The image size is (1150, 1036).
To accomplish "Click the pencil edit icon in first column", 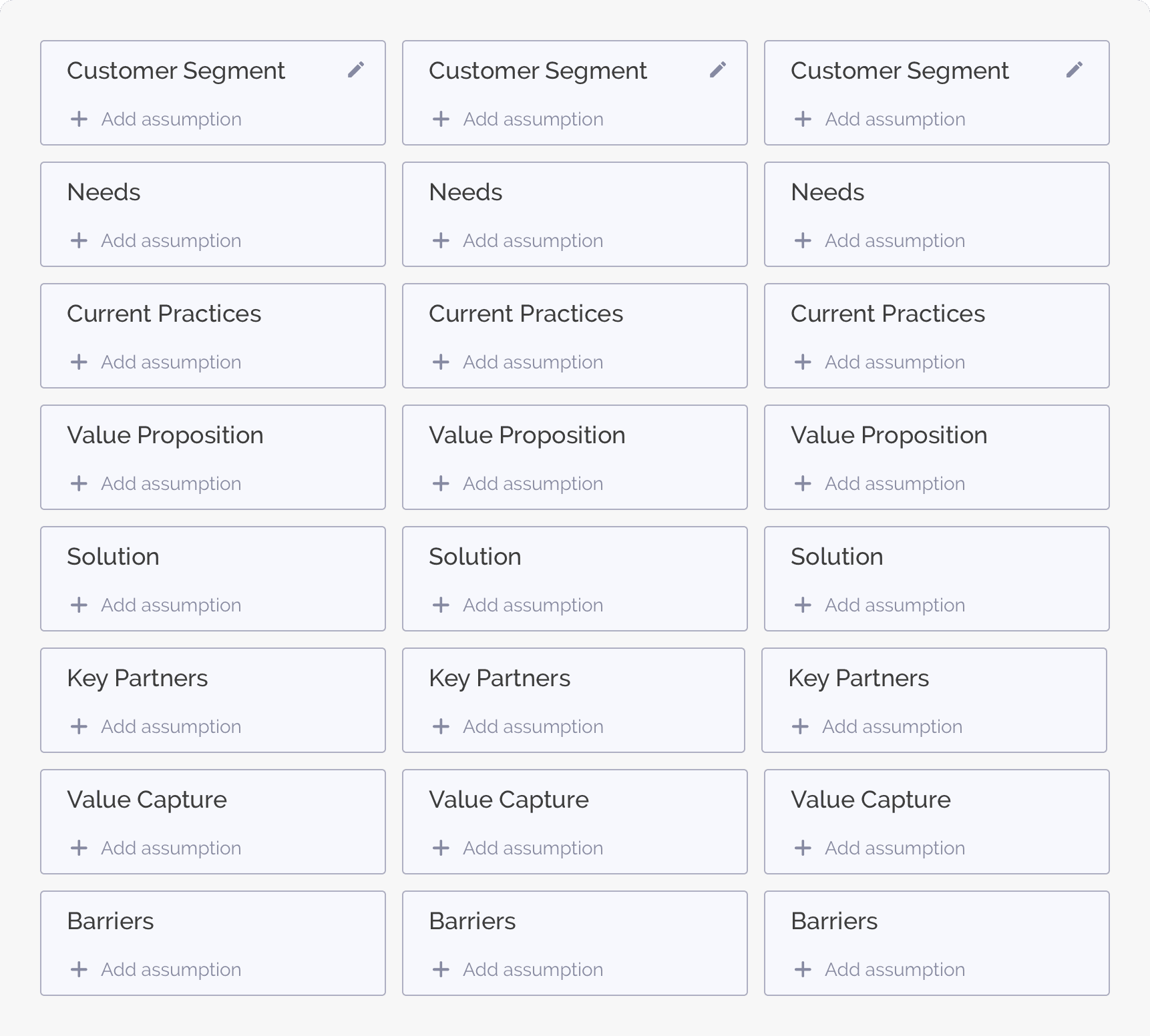I will (356, 69).
